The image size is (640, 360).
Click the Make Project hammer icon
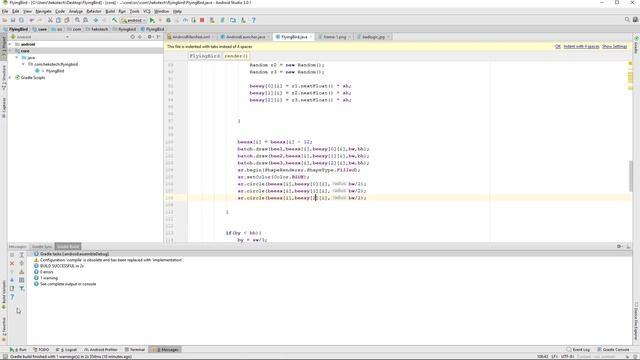coord(115,20)
